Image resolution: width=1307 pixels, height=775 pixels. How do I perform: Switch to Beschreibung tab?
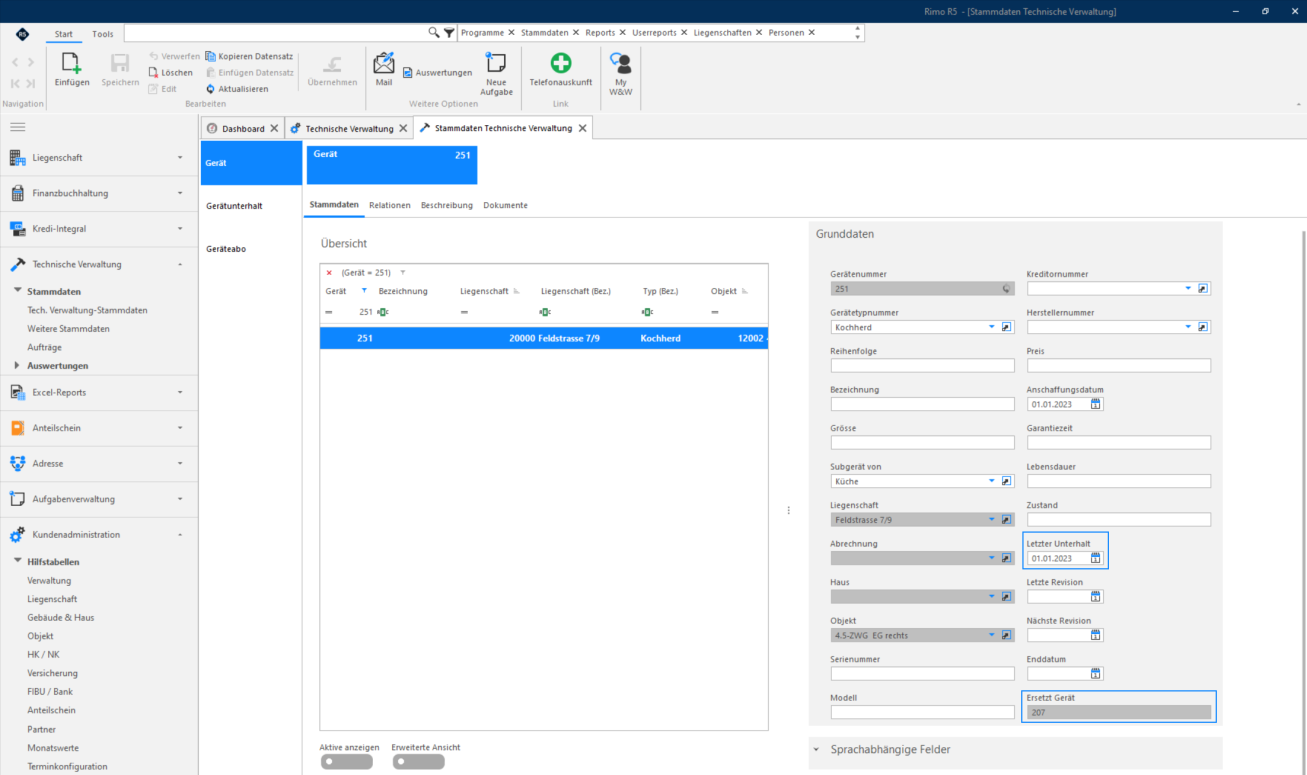coord(446,205)
